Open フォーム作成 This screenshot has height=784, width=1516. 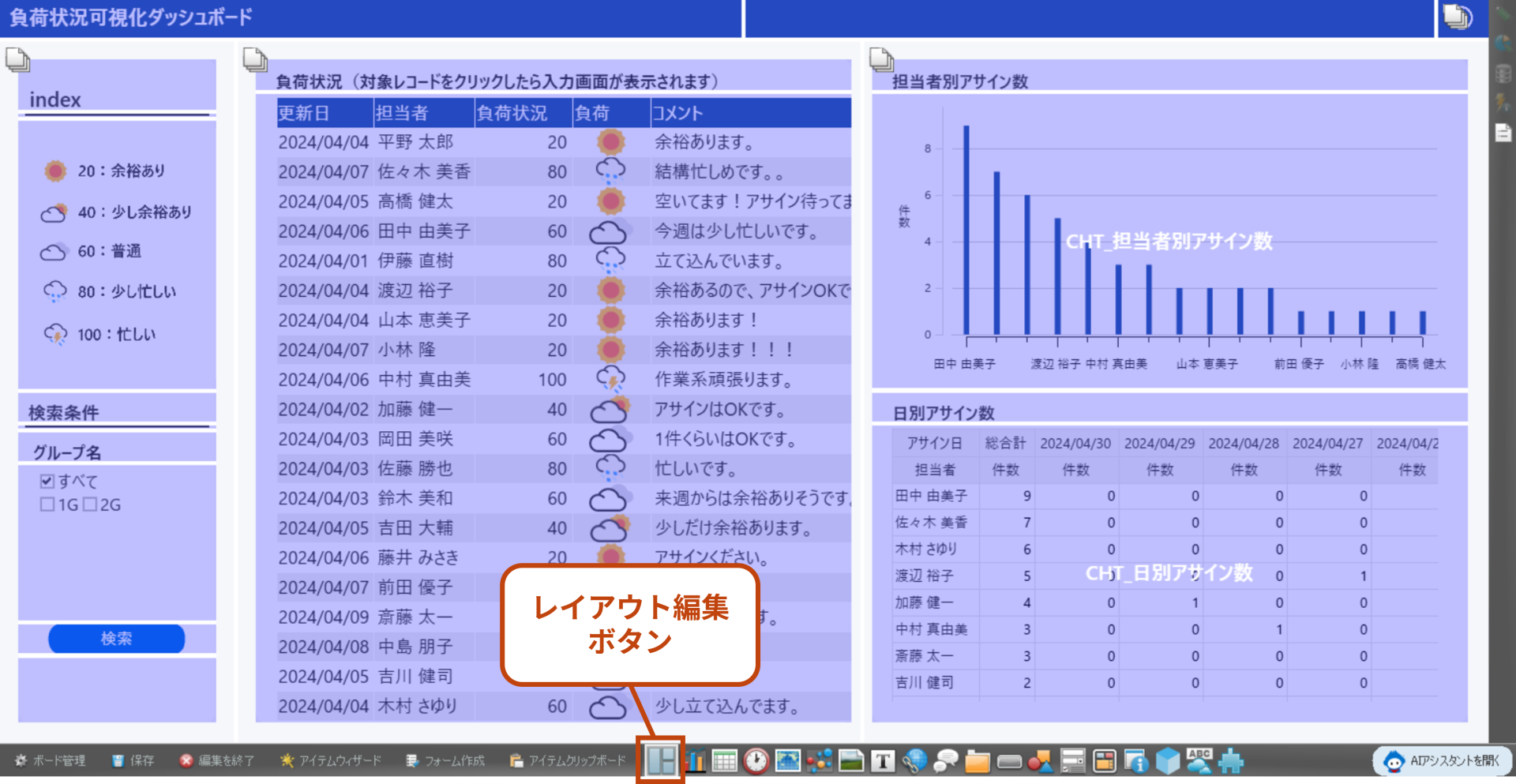click(x=445, y=760)
